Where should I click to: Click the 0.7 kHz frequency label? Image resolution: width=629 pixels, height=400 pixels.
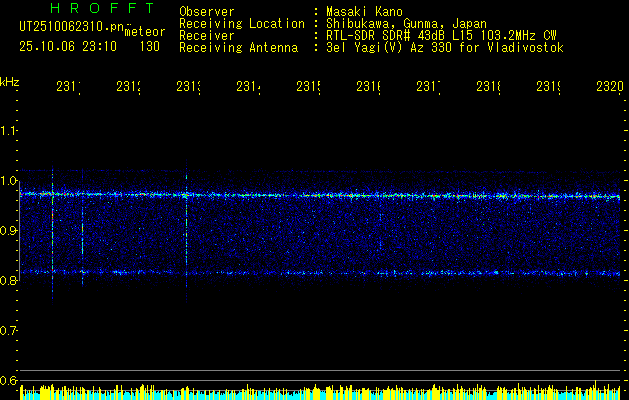(x=8, y=331)
